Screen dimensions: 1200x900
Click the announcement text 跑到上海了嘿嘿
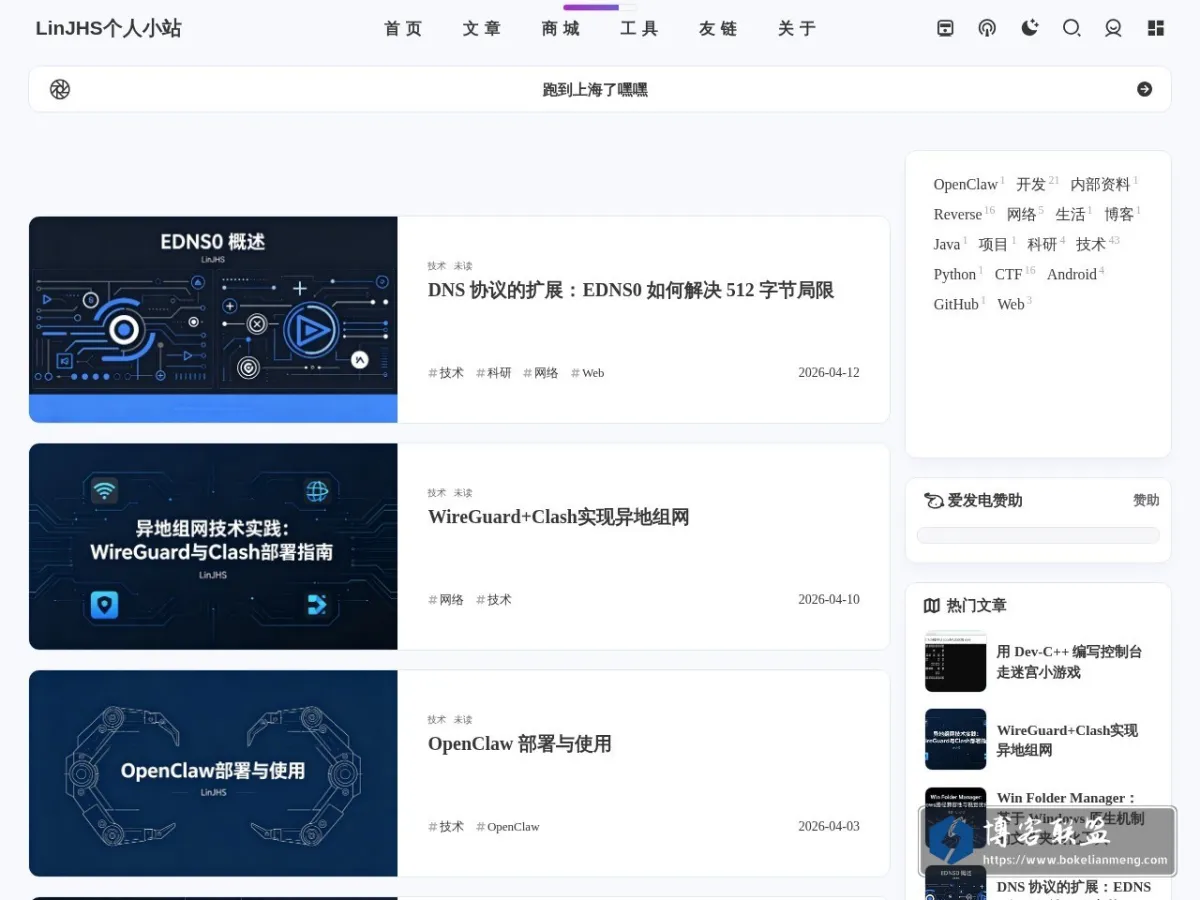coord(595,89)
